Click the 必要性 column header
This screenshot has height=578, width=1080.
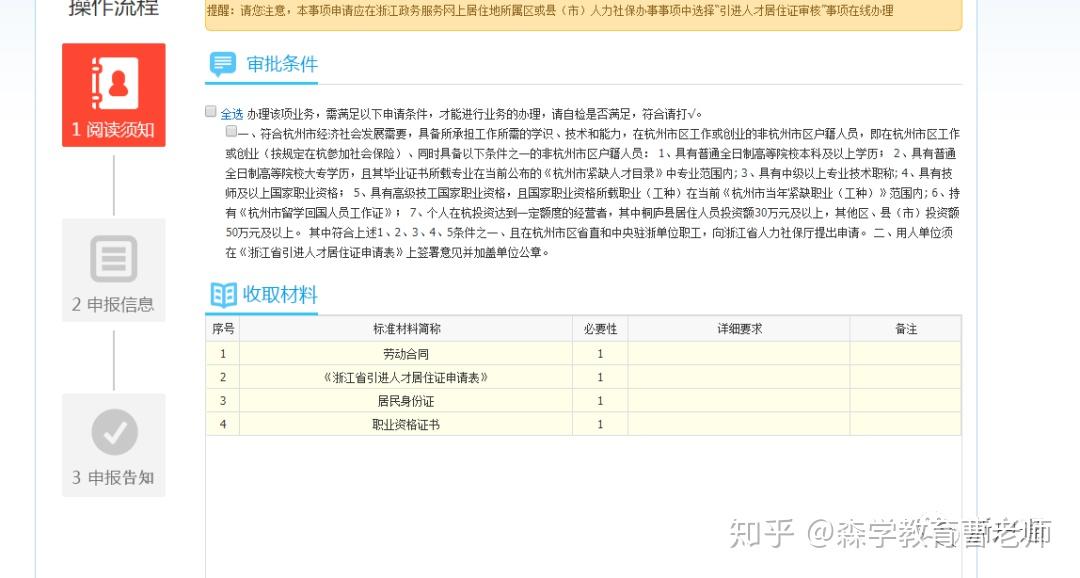(x=601, y=329)
